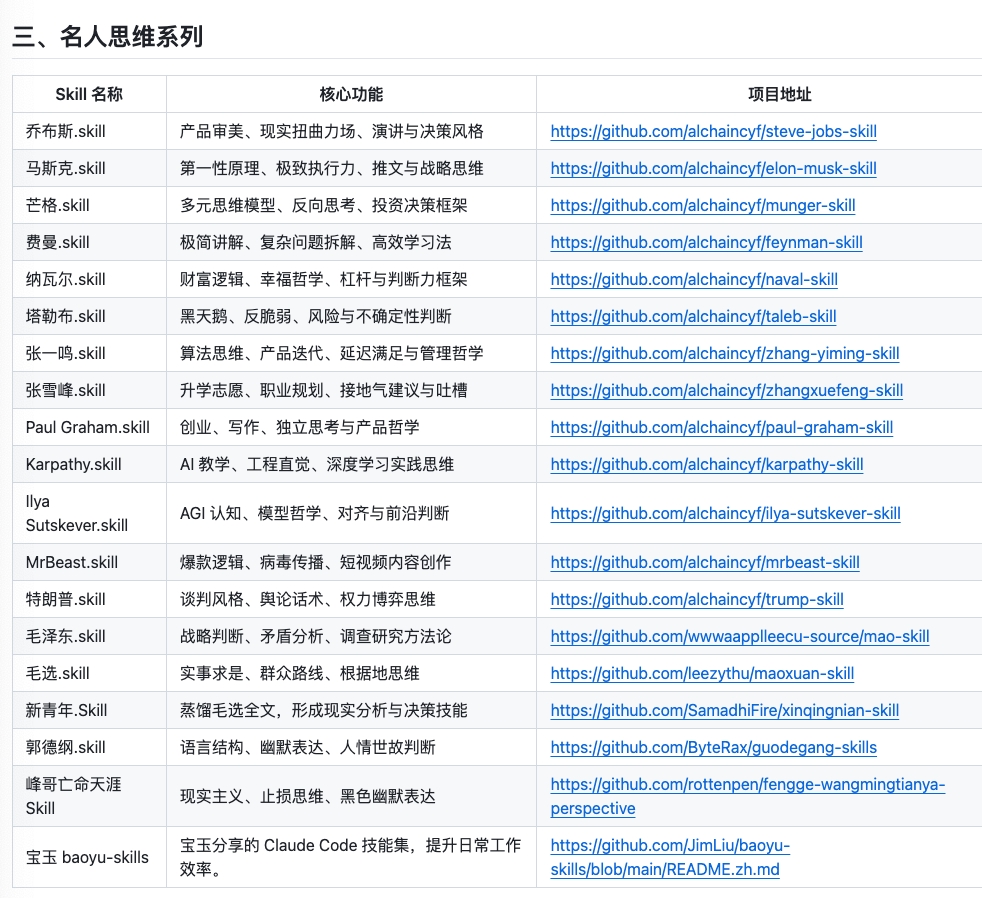This screenshot has height=898, width=982.
Task: Follow the zhangxuefeng-skill GitHub link
Action: (726, 390)
